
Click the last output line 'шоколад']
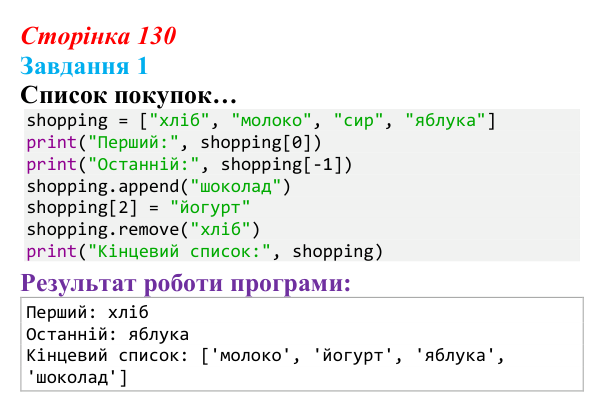pos(77,378)
